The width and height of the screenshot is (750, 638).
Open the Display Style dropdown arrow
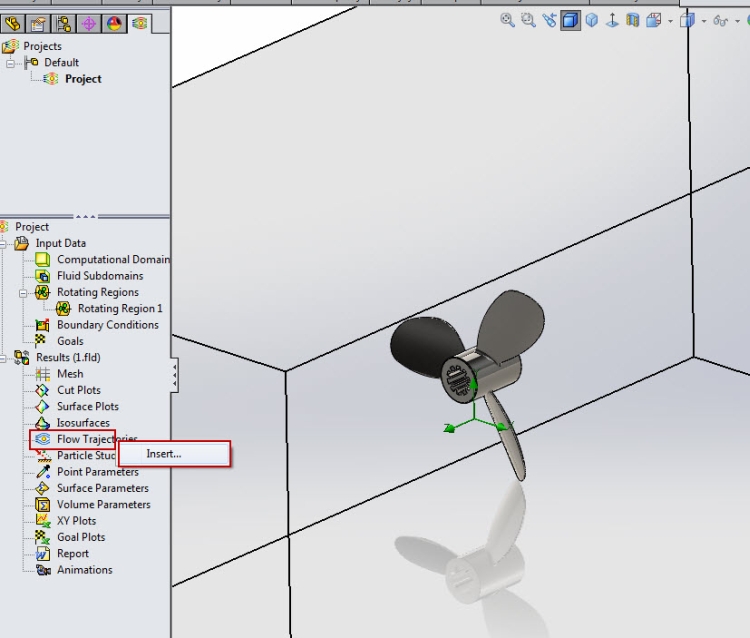[x=704, y=21]
